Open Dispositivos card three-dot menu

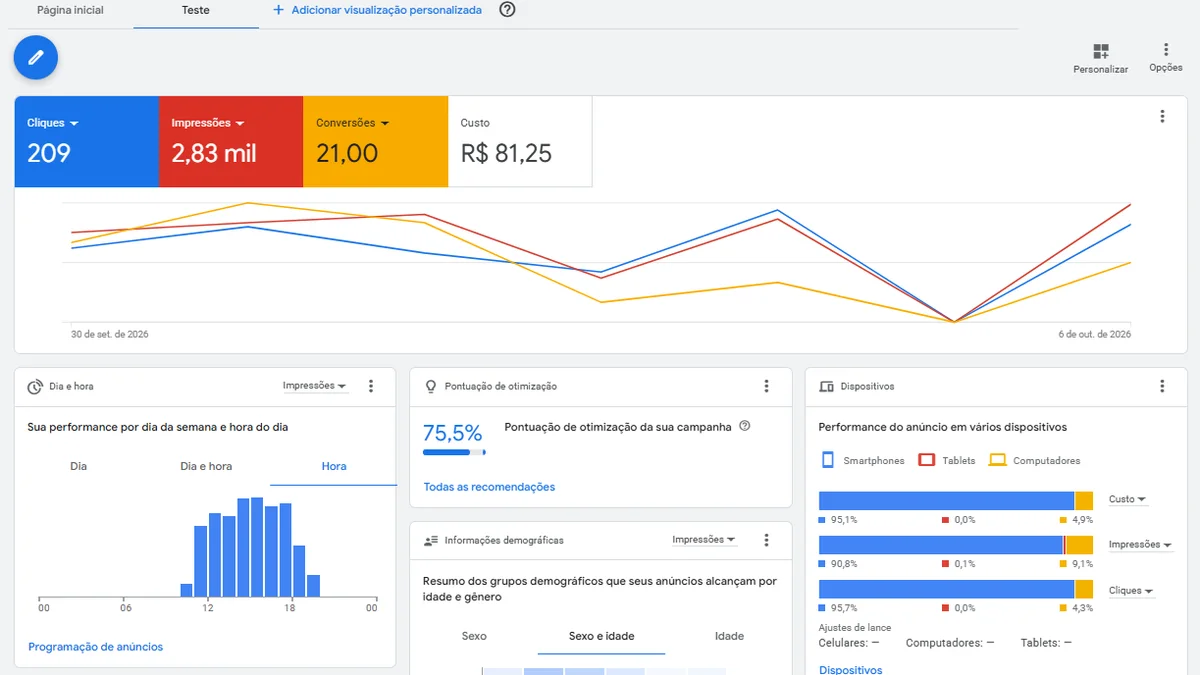1162,386
